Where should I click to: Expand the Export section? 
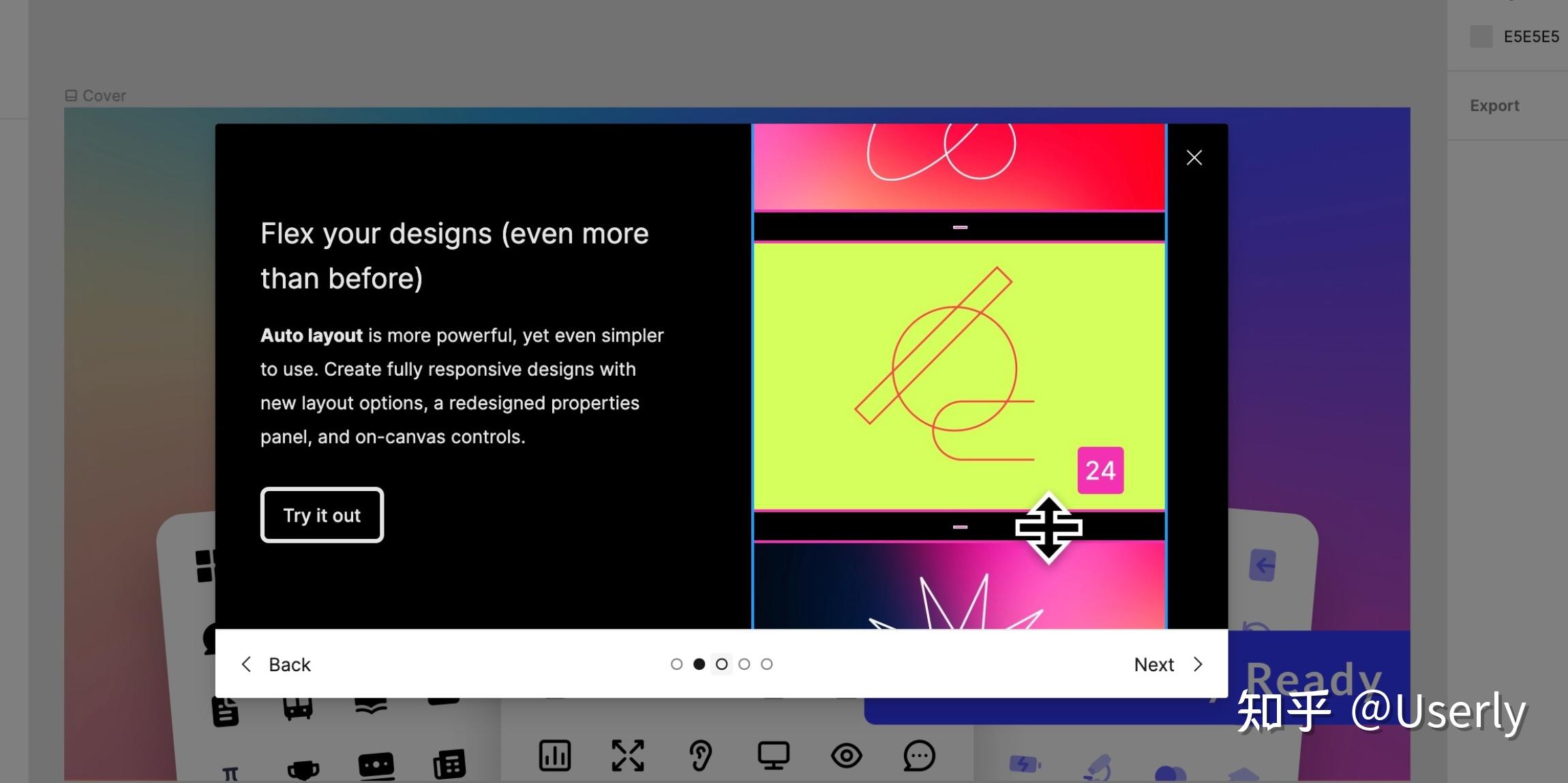[1494, 106]
